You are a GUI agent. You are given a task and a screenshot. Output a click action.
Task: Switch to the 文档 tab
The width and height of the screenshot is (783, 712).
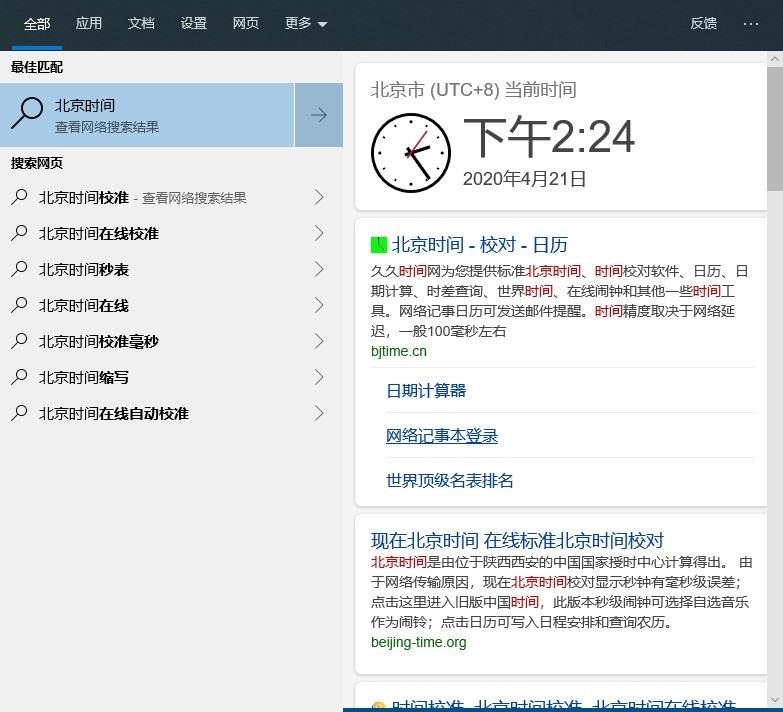pos(141,23)
